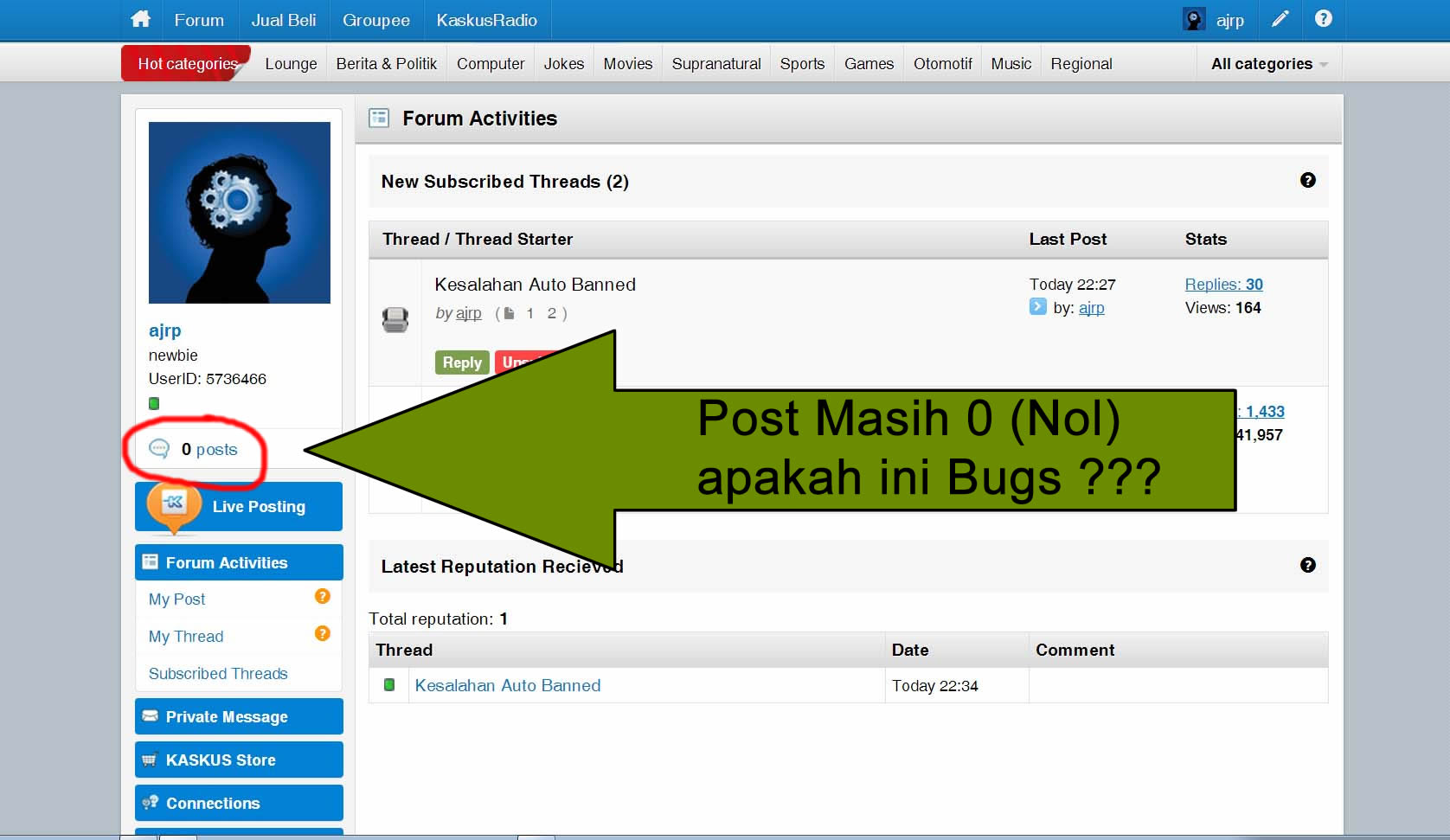Click the thread folder icon for Kesalahan Auto Banned
1450x840 pixels.
pyautogui.click(x=395, y=320)
